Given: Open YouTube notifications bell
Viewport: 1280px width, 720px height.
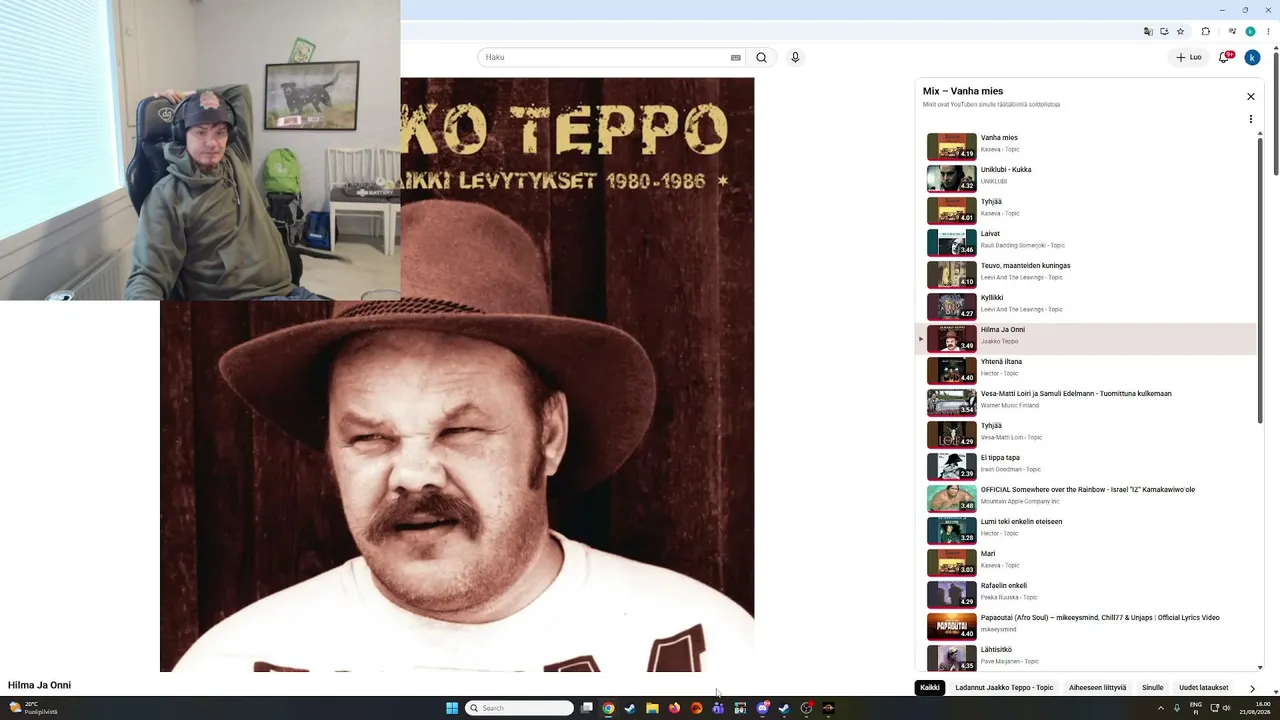Looking at the screenshot, I should point(1224,57).
